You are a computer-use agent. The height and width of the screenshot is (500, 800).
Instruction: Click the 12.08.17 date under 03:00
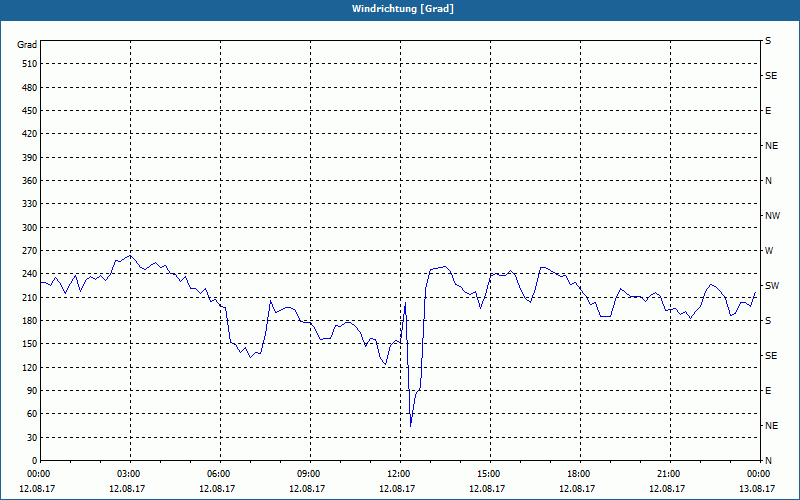pyautogui.click(x=127, y=489)
